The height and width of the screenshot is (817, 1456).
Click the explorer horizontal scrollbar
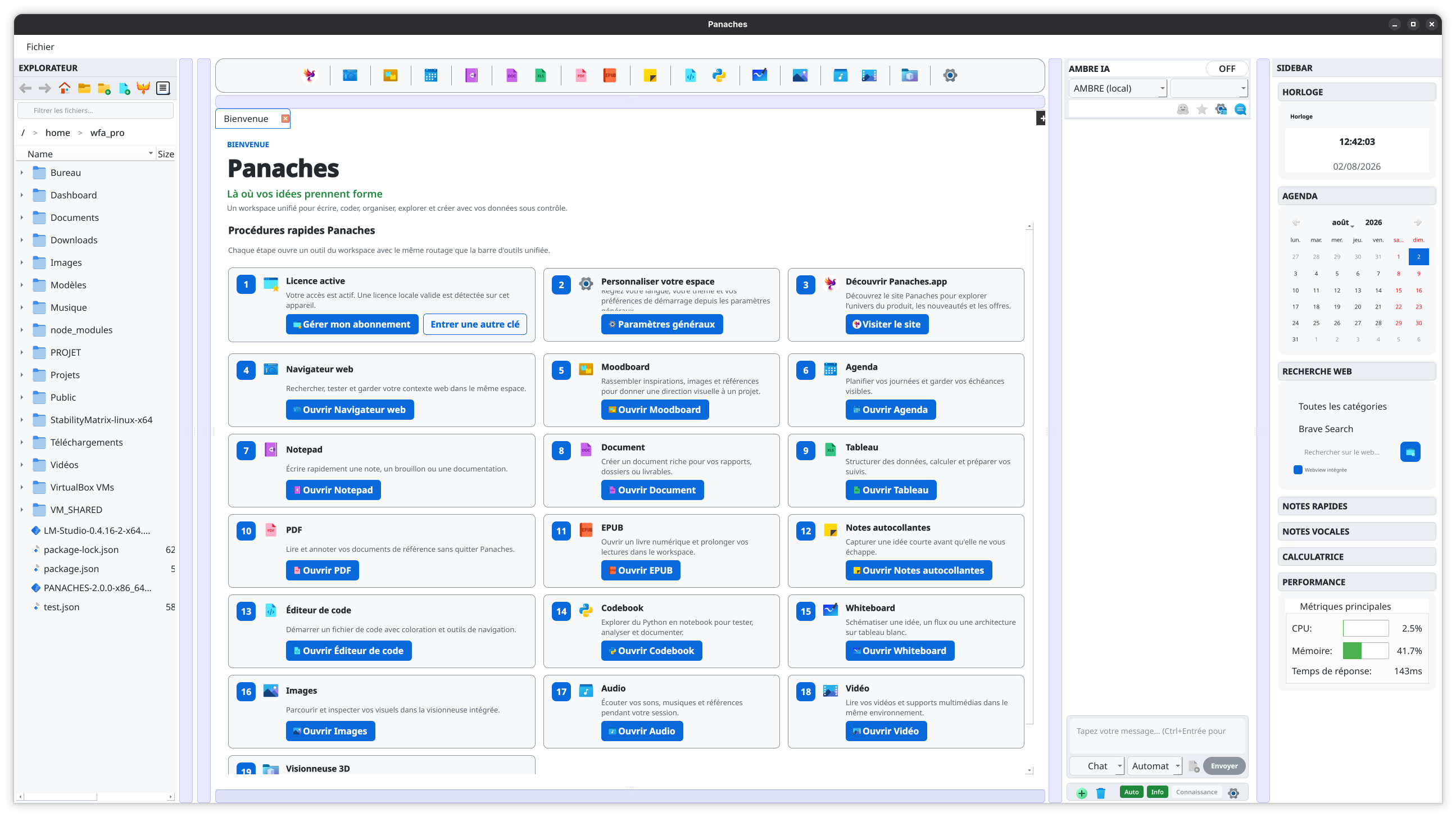(x=96, y=797)
